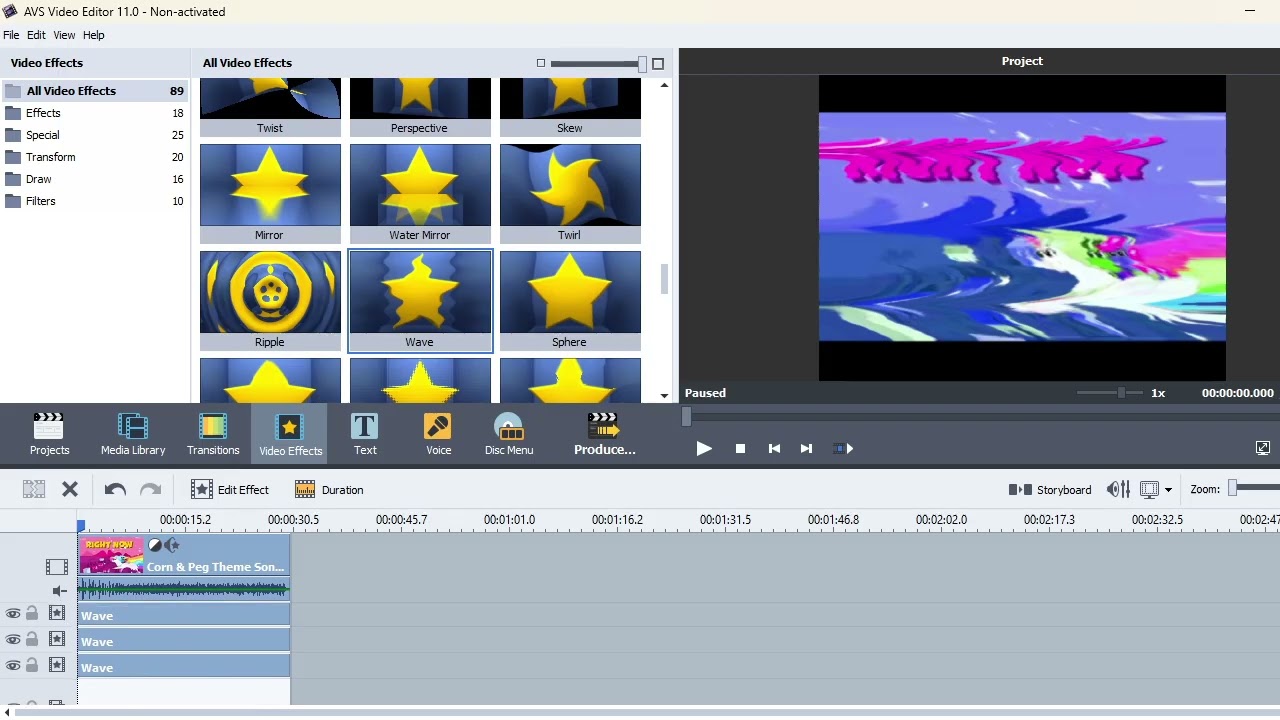Select the Sphere effect thumbnail
Screen dimensions: 1280x720
click(x=570, y=301)
